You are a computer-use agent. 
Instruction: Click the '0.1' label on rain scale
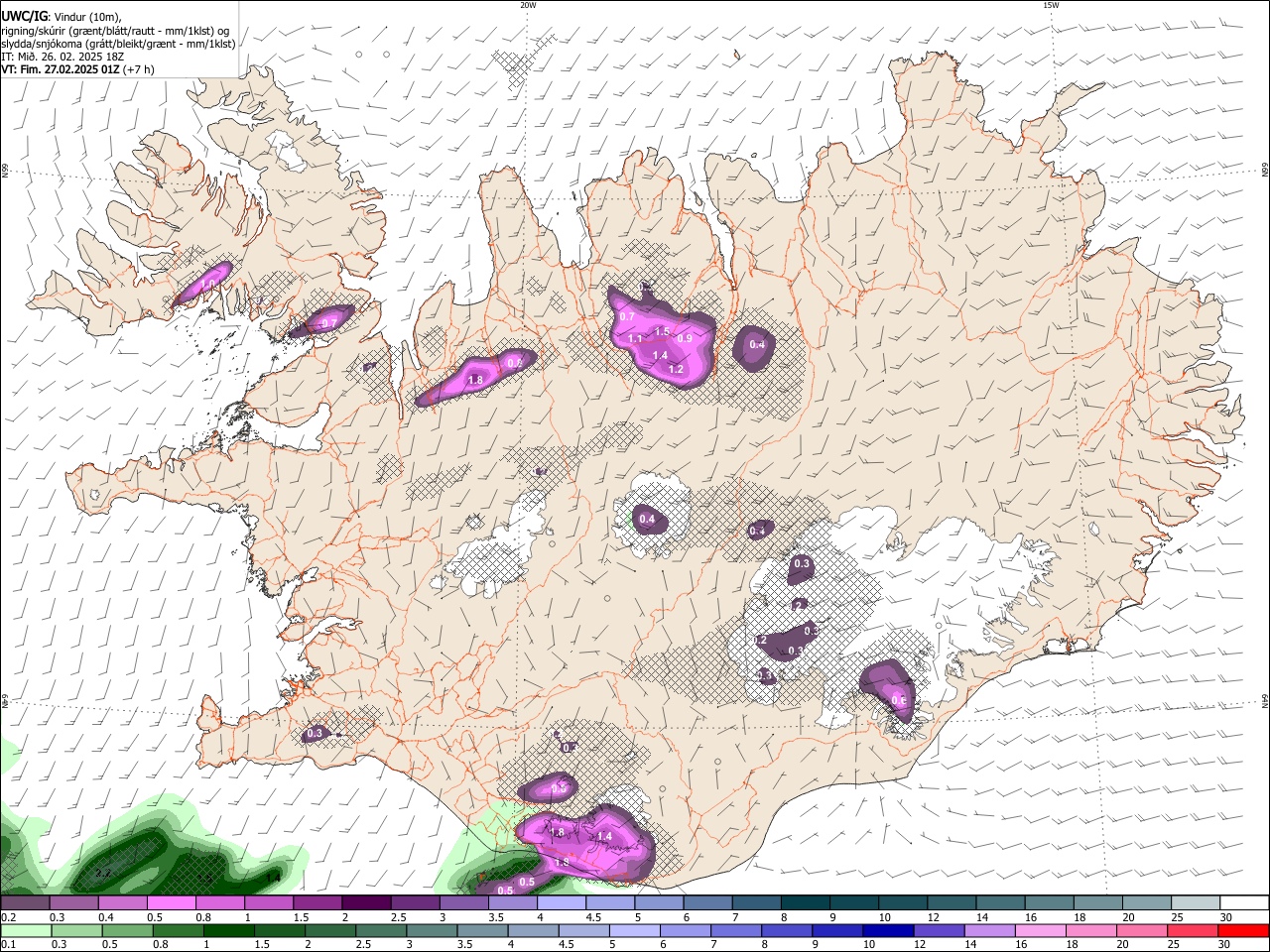point(7,945)
